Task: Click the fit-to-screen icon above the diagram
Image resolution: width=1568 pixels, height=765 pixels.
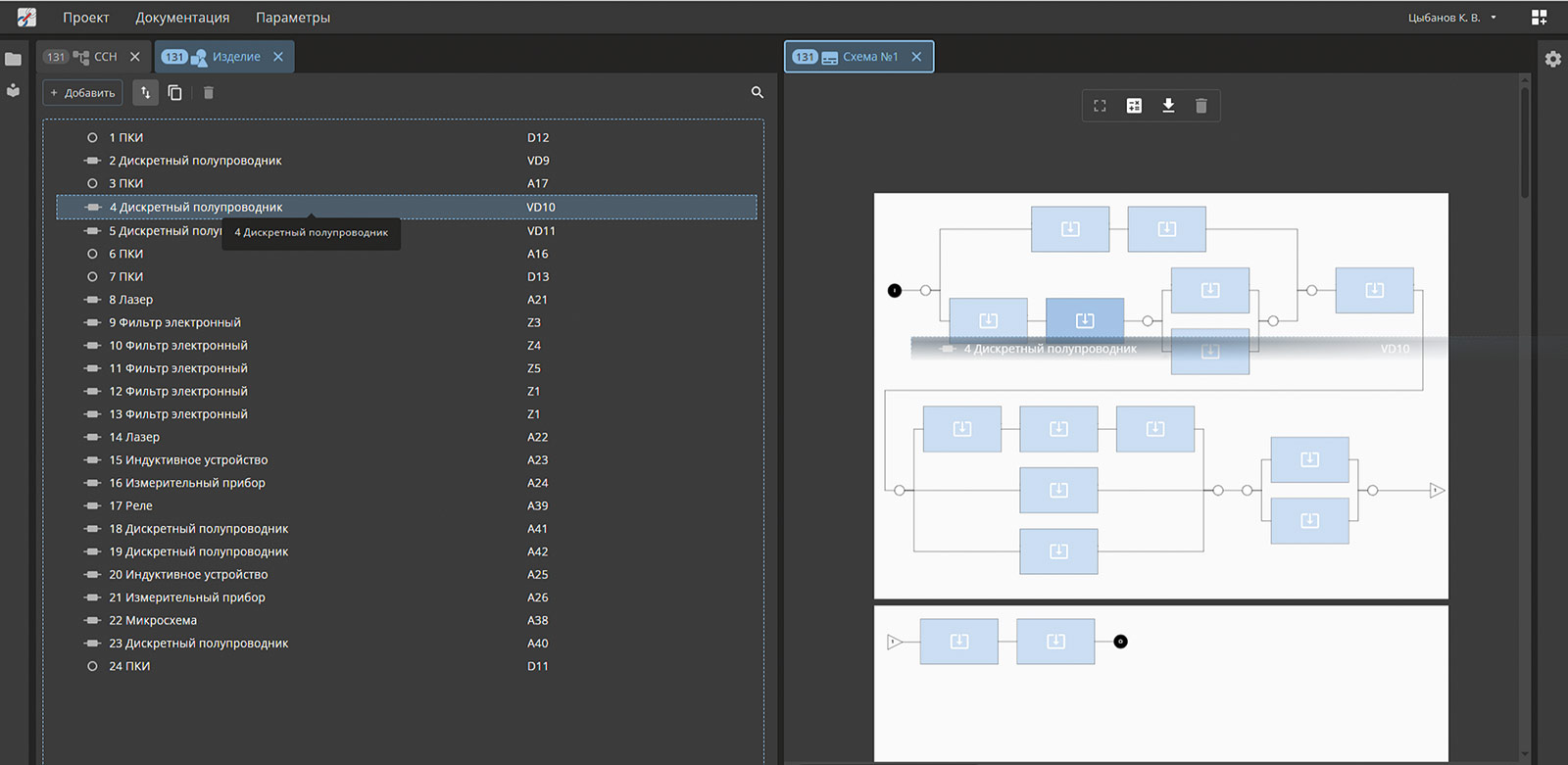Action: (1100, 106)
